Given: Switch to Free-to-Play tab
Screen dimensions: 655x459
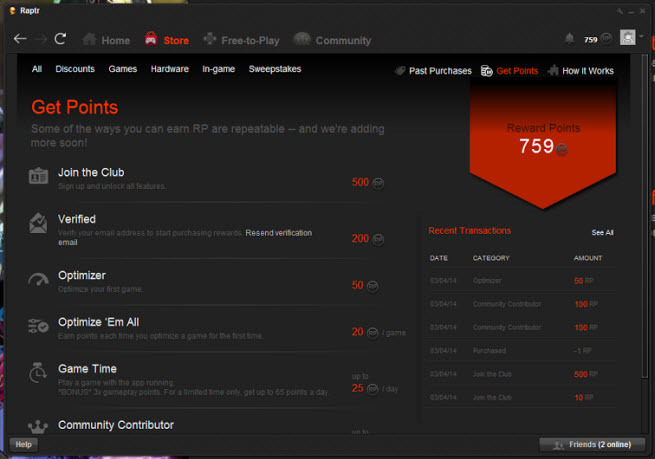Looking at the screenshot, I should pos(241,40).
